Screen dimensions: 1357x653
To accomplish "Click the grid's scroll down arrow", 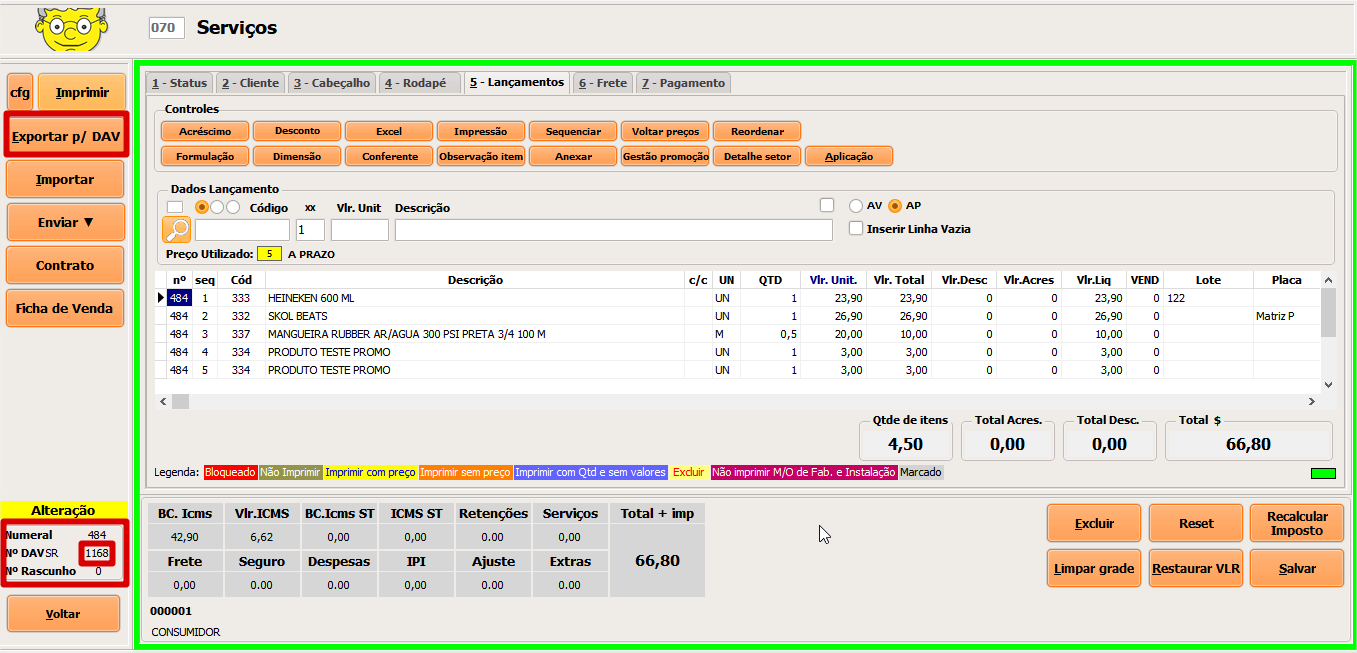I will click(x=1328, y=384).
